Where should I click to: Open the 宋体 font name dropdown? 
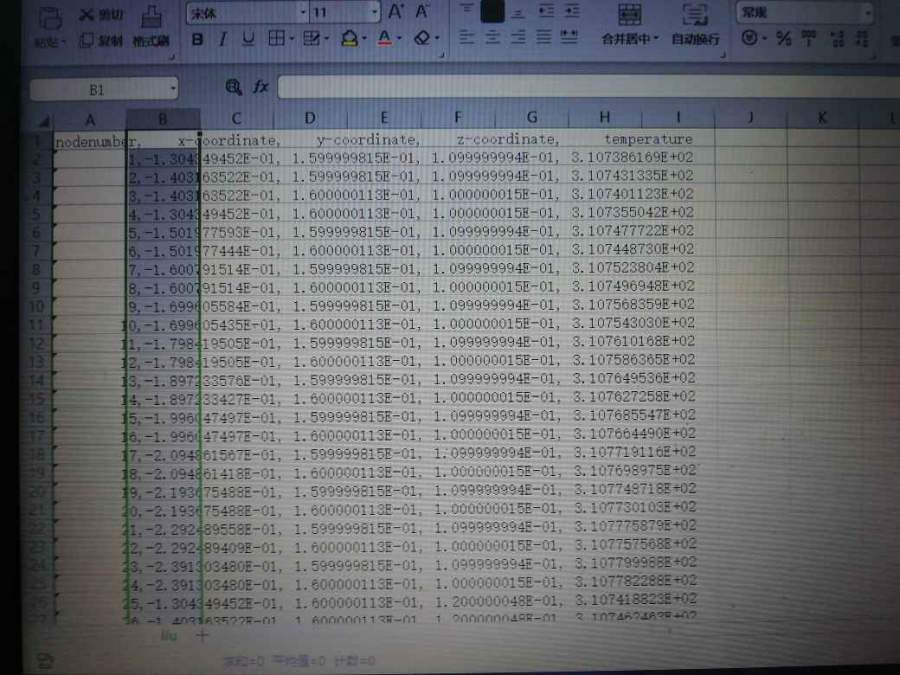302,13
